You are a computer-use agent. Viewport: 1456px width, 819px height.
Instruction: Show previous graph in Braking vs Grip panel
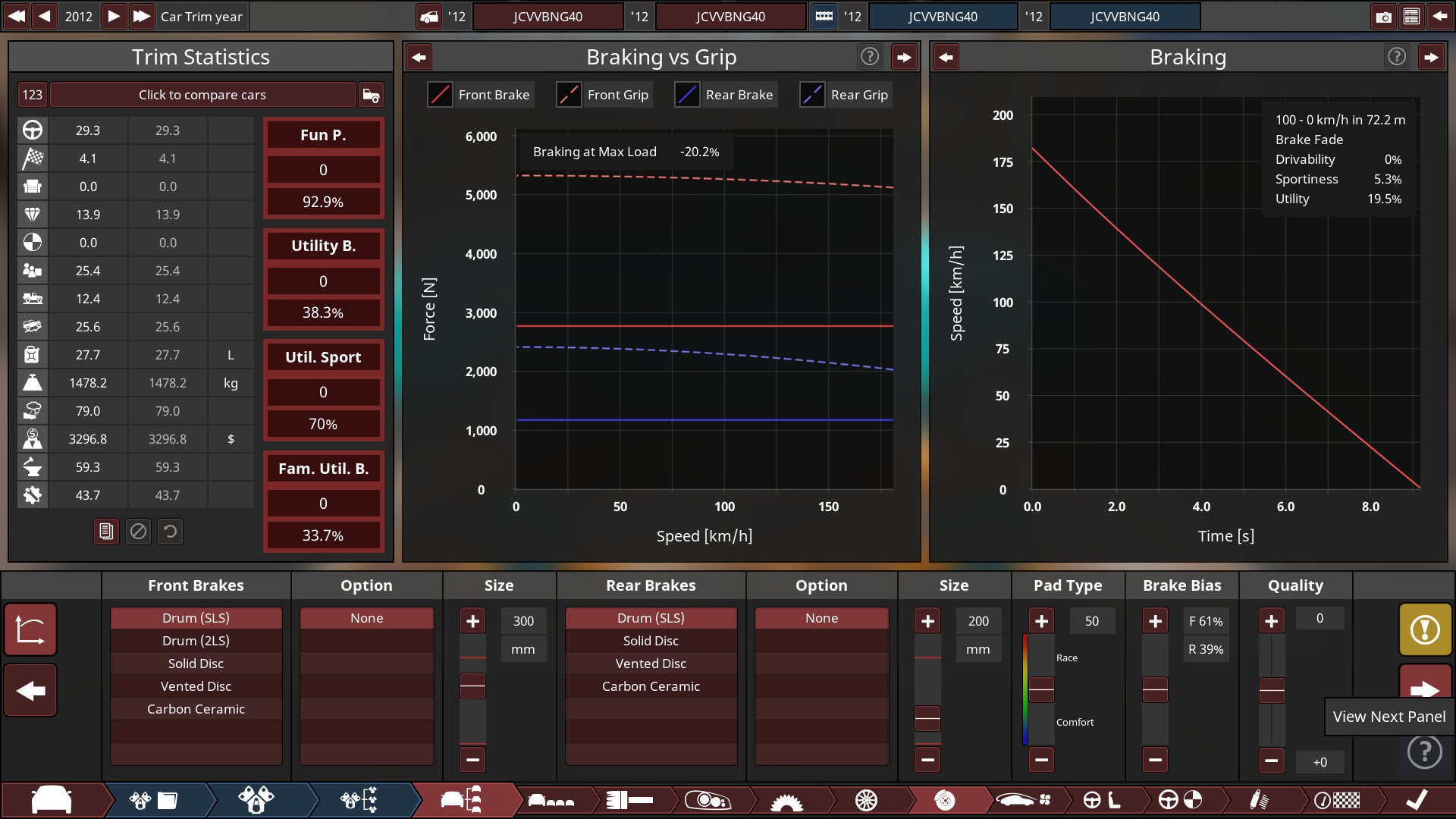(419, 57)
